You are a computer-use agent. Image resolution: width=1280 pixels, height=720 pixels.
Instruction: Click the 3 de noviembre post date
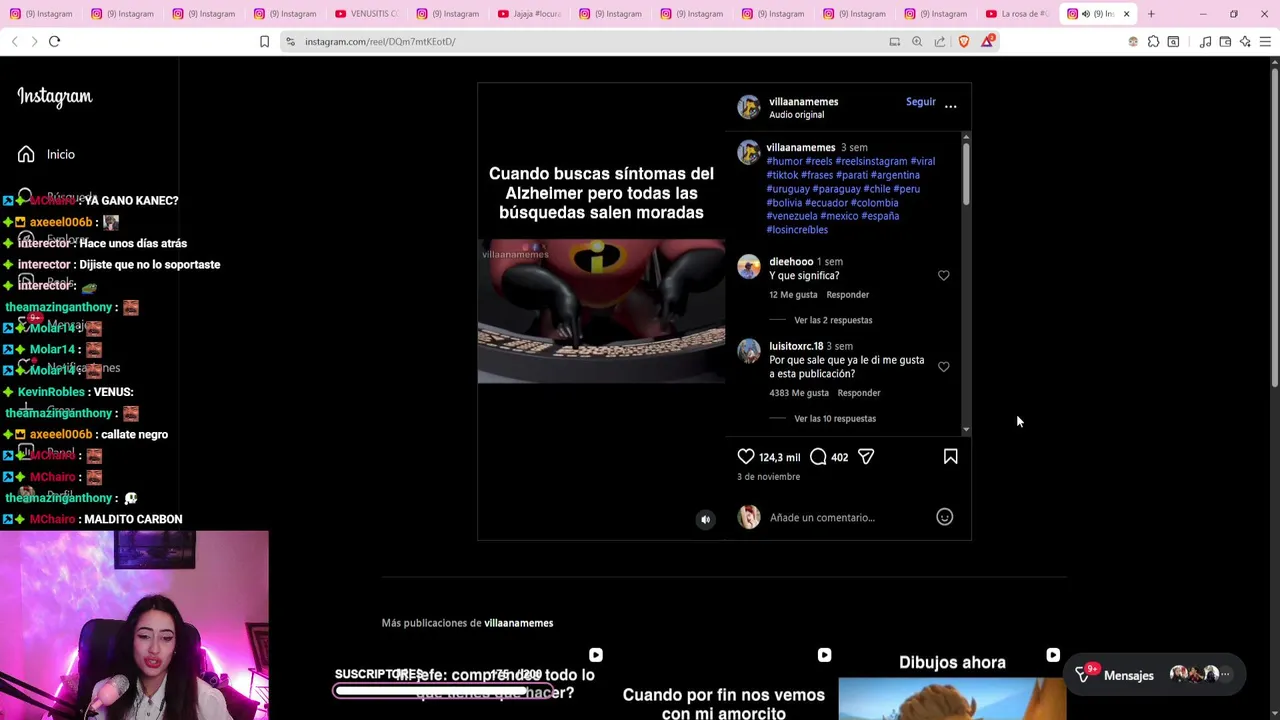tap(768, 477)
